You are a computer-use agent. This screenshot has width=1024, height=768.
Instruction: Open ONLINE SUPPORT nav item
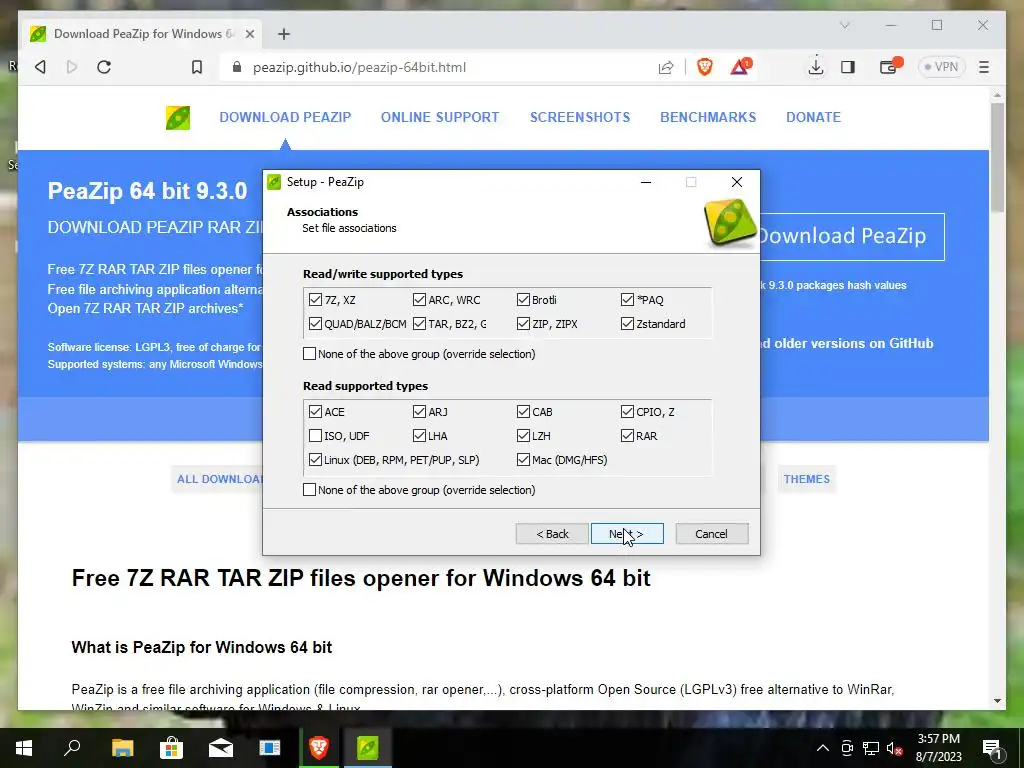click(440, 118)
